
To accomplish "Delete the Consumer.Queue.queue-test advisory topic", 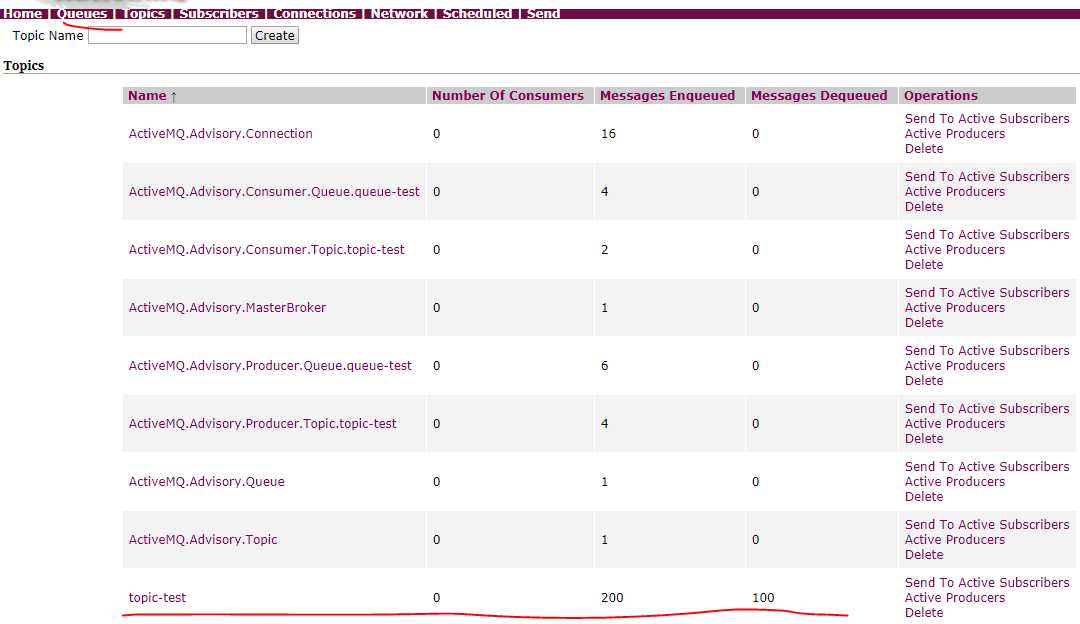I will click(924, 207).
